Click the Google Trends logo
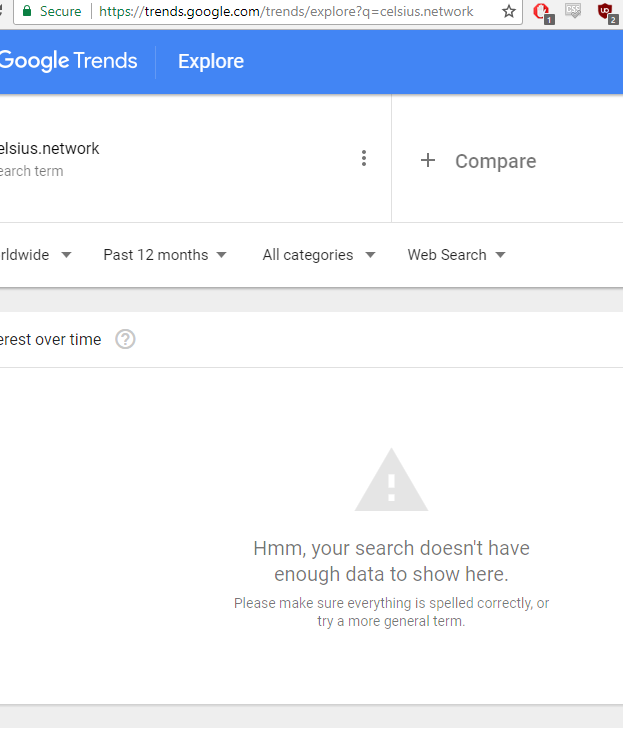 pyautogui.click(x=68, y=61)
